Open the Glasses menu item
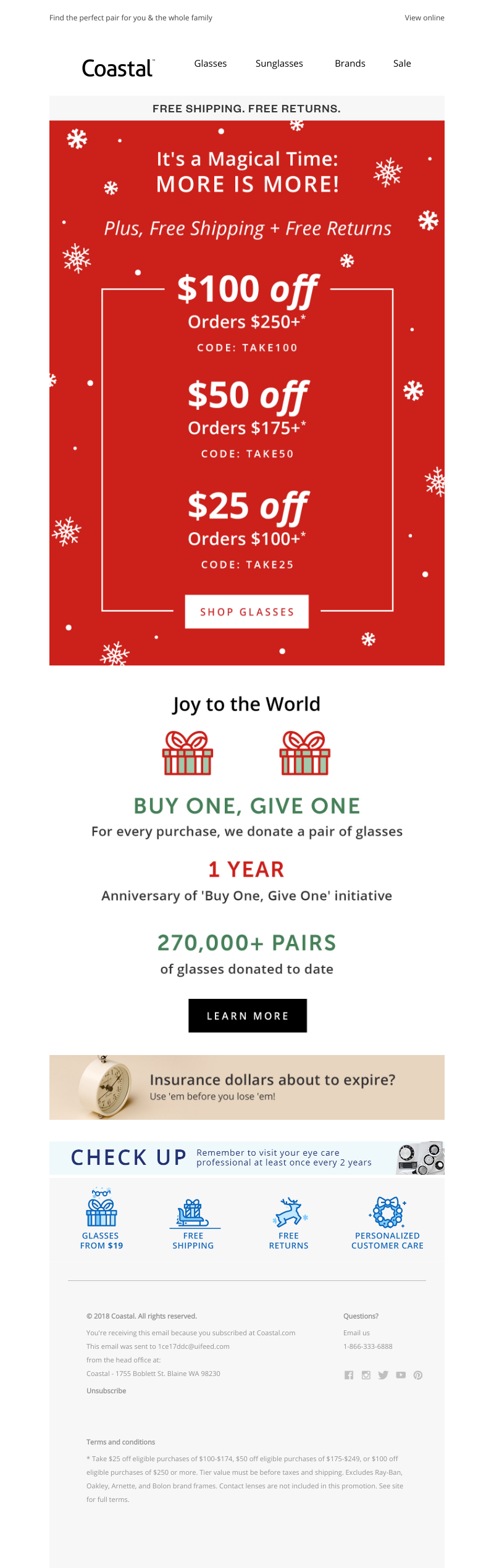This screenshot has height=1568, width=494. coord(211,64)
